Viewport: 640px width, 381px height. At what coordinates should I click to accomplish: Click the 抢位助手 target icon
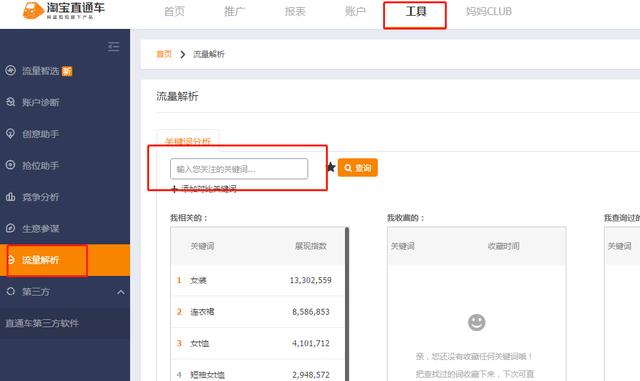click(x=10, y=165)
